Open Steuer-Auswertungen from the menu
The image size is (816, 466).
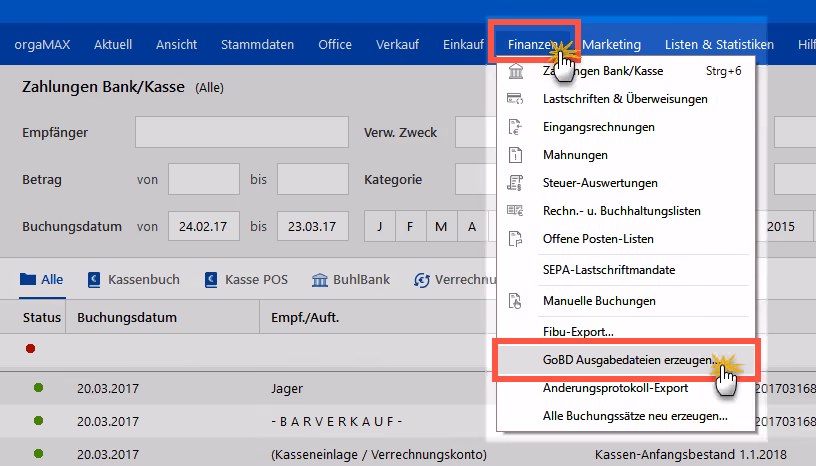[626, 183]
